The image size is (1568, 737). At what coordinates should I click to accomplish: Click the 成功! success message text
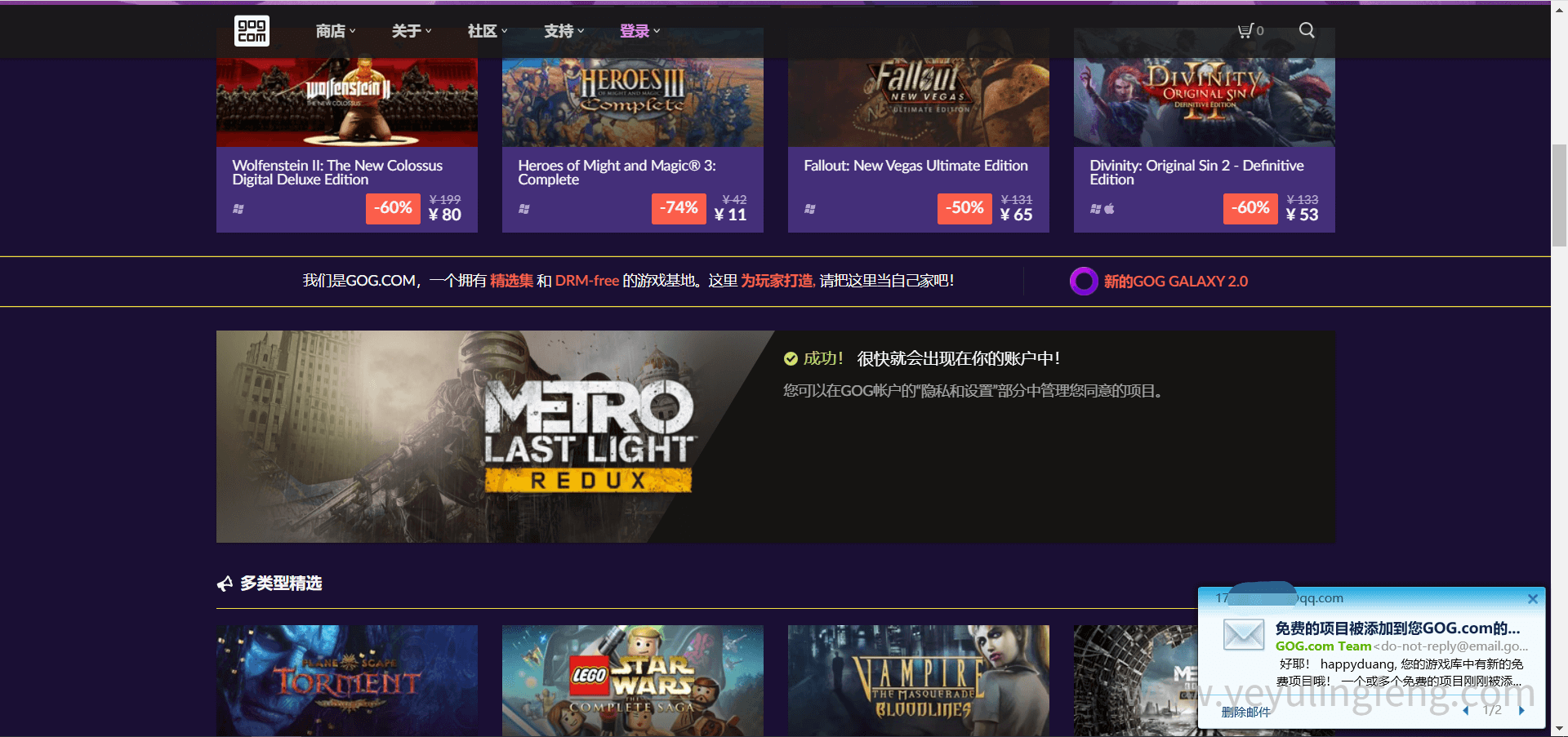[x=824, y=358]
